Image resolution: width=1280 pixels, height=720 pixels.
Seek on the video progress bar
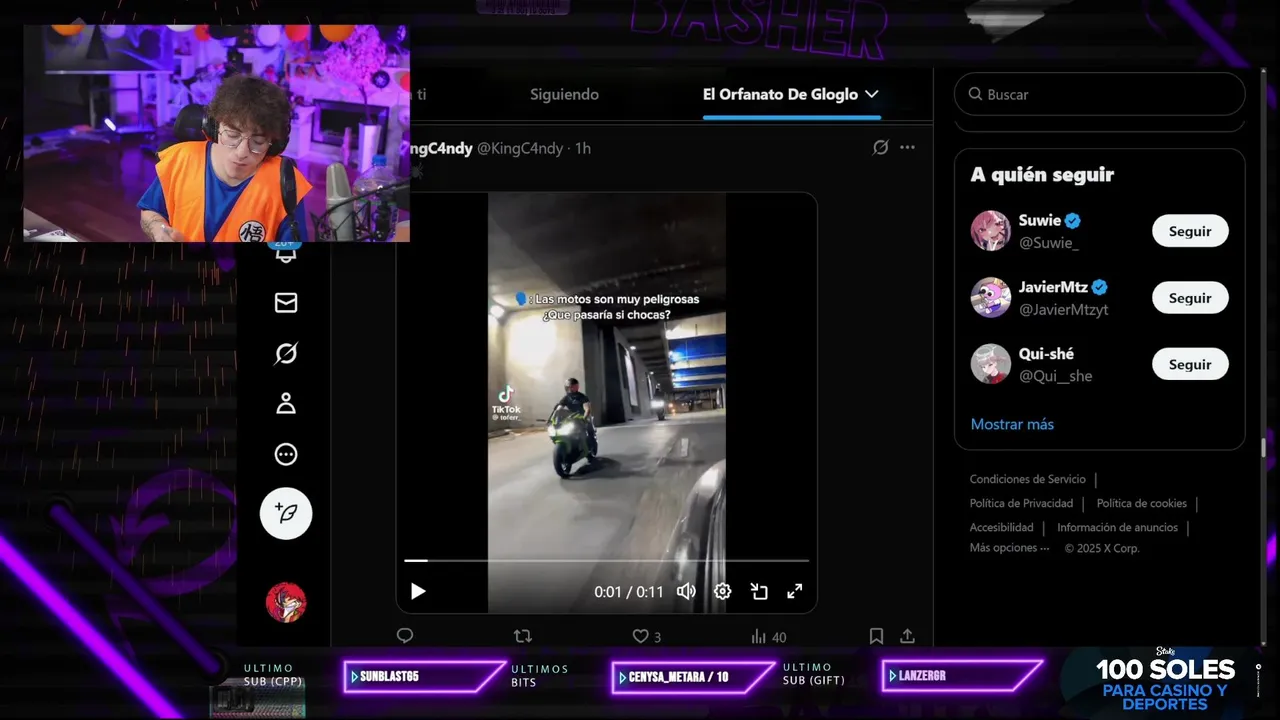pyautogui.click(x=606, y=561)
